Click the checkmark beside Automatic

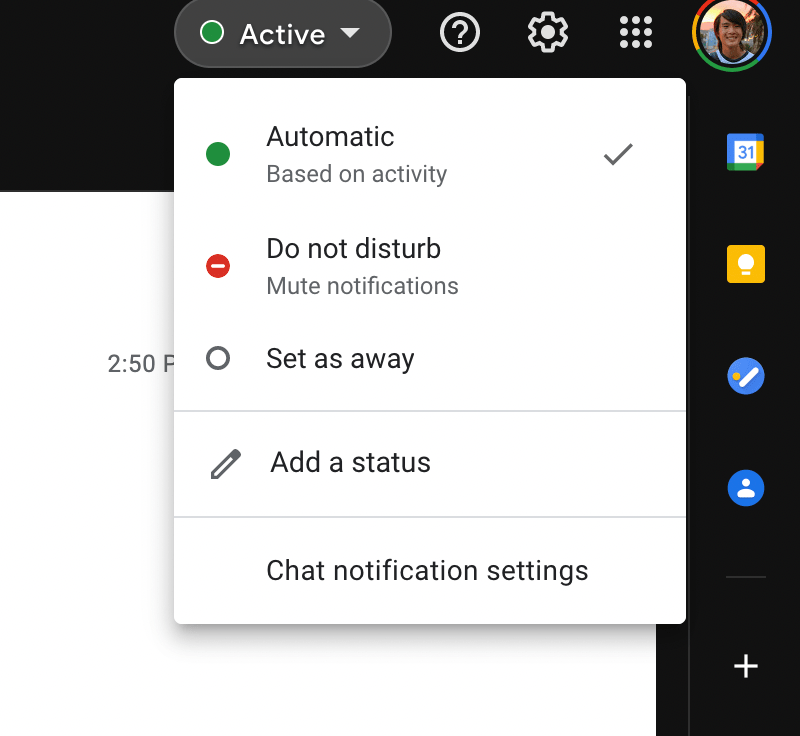point(618,154)
